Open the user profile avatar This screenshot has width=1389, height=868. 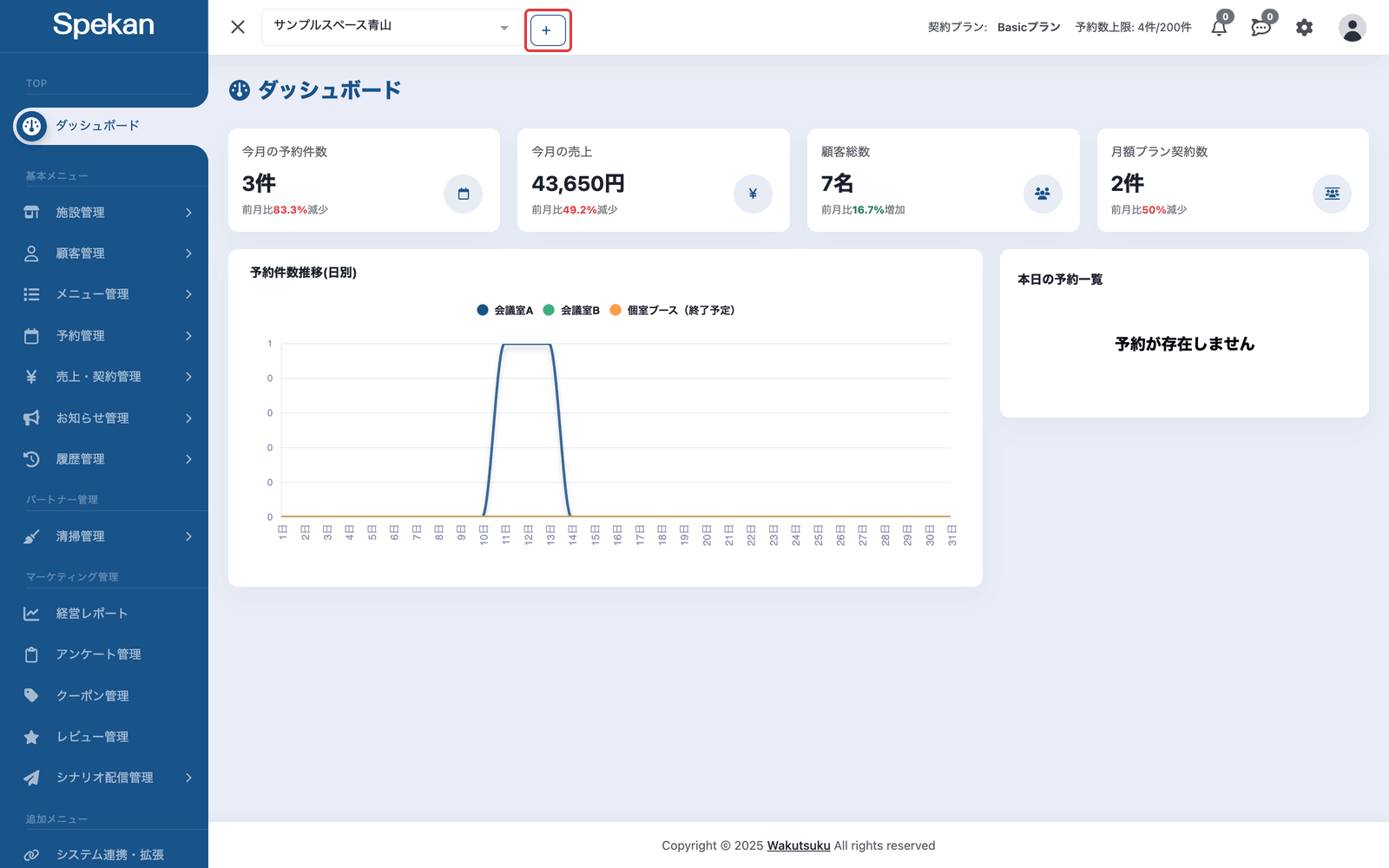point(1352,28)
